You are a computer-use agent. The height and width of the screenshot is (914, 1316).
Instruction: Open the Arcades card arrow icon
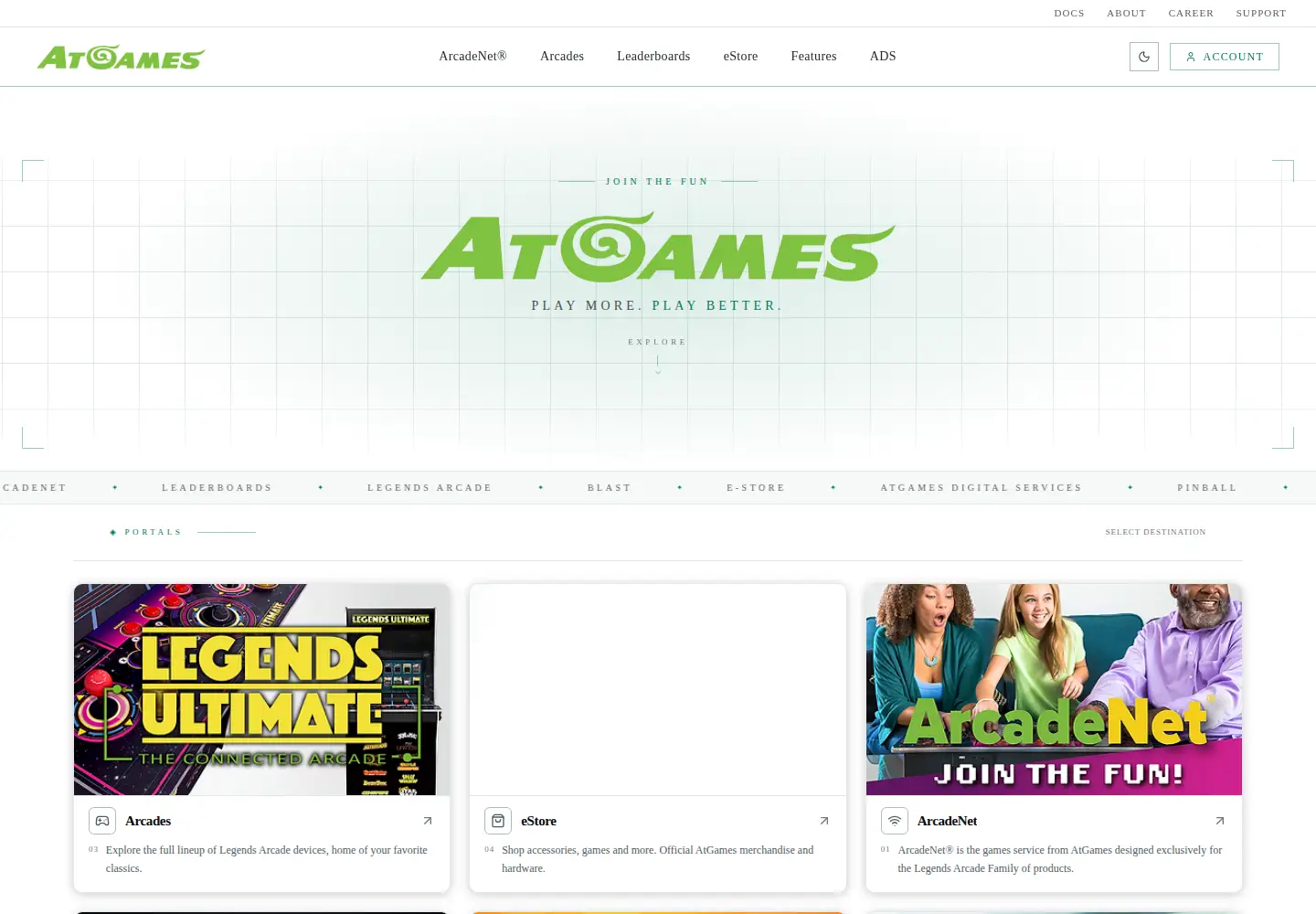[x=428, y=821]
